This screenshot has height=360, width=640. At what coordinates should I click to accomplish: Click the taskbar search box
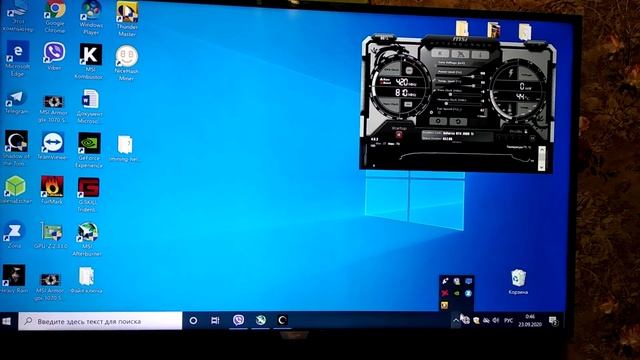(x=100, y=321)
